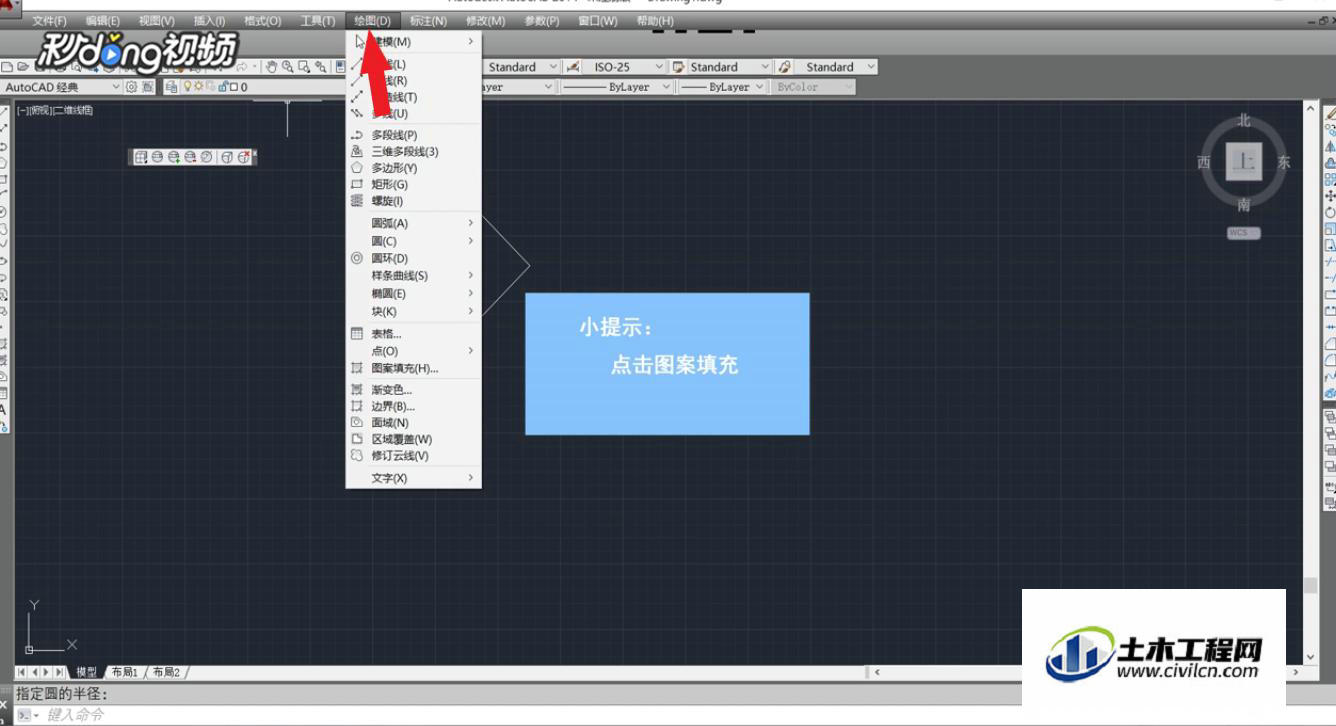This screenshot has height=726, width=1336.
Task: Open the Parametric (参数) menu
Action: pyautogui.click(x=541, y=21)
